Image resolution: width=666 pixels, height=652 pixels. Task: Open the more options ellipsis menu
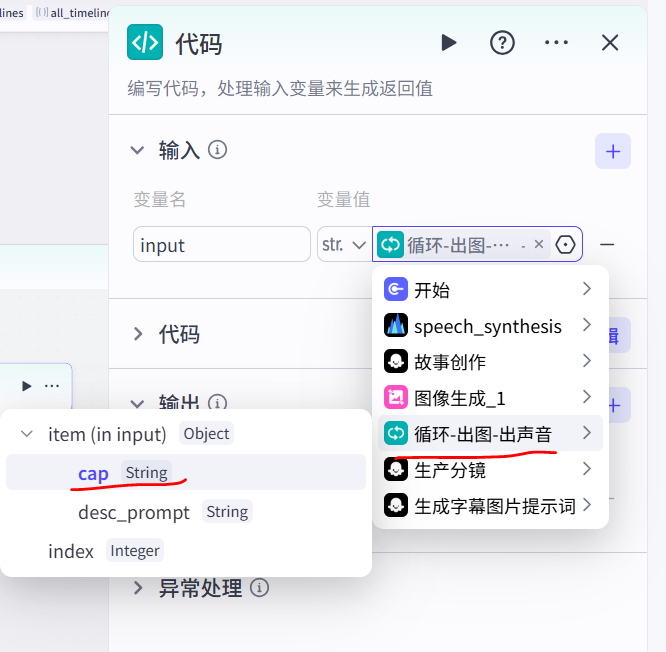[x=556, y=42]
